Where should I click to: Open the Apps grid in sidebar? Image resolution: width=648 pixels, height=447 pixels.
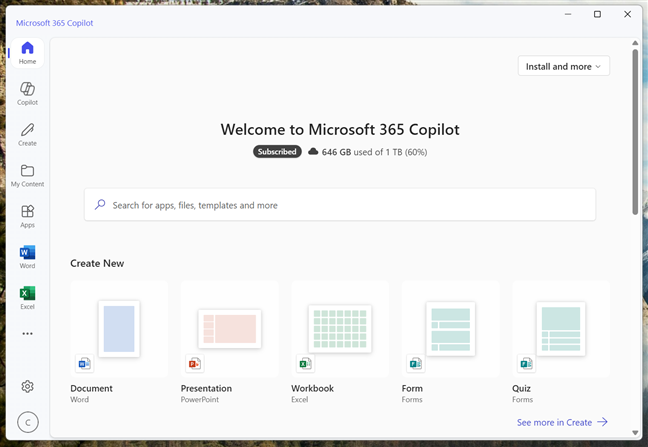[27, 216]
